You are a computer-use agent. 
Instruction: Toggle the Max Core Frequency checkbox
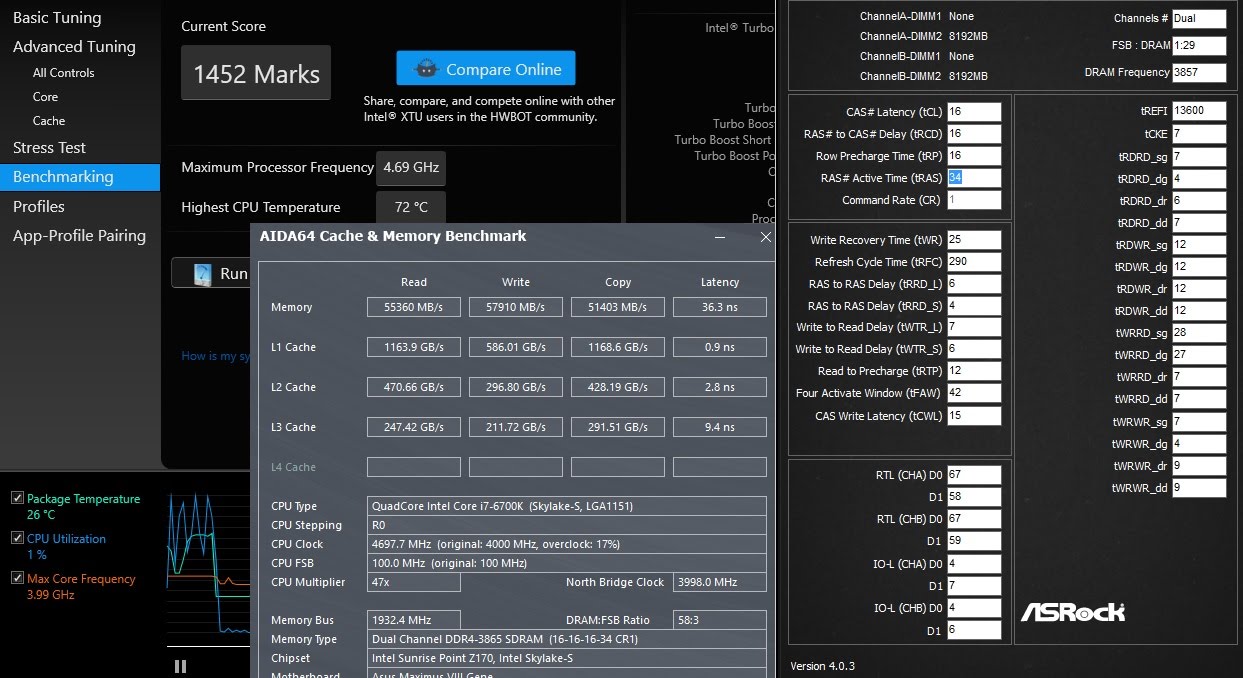tap(17, 578)
